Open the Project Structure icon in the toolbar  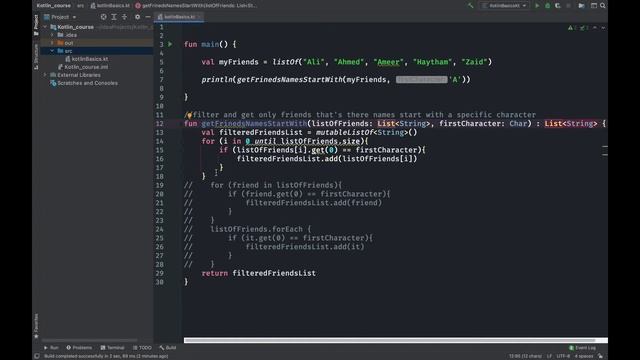click(x=594, y=6)
